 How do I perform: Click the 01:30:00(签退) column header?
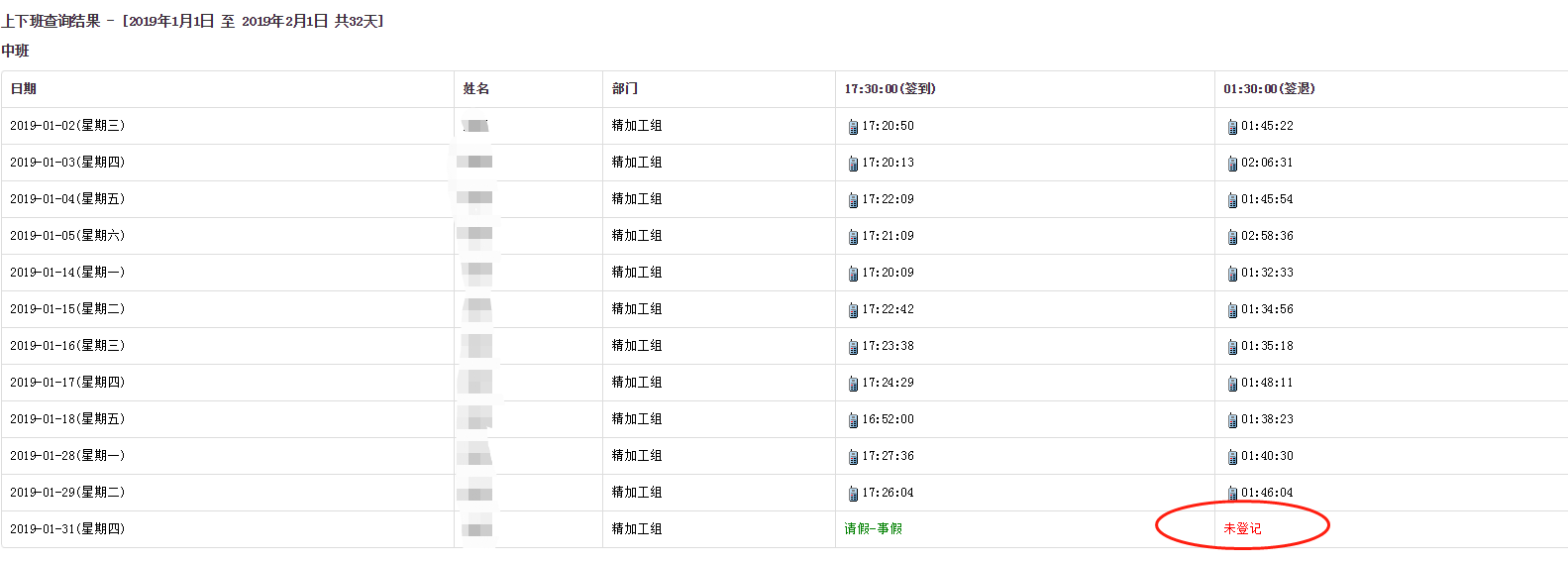1269,89
